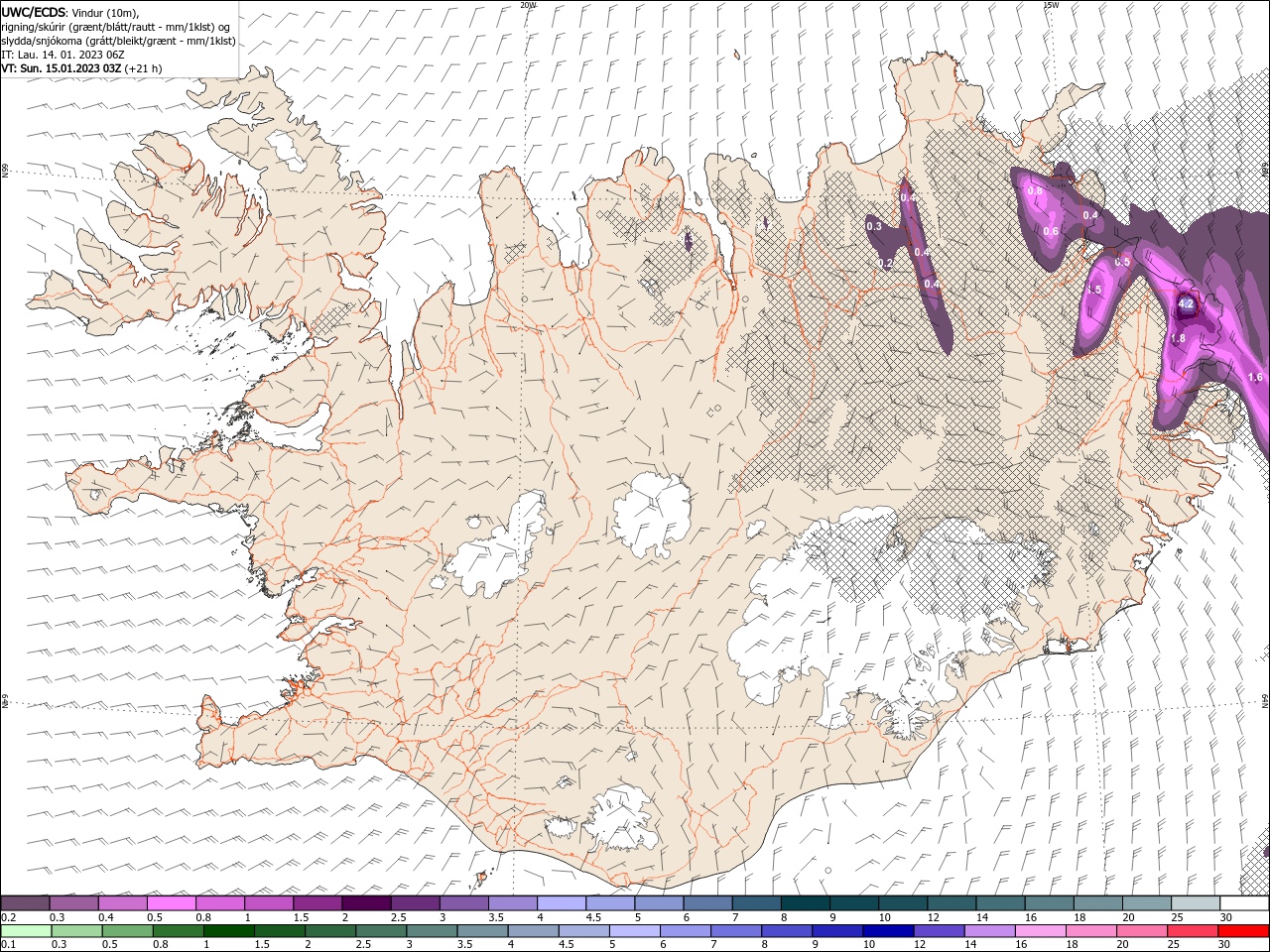
Task: Click the 'slydda/snjókoma' snow legend description line
Action: pos(118,41)
